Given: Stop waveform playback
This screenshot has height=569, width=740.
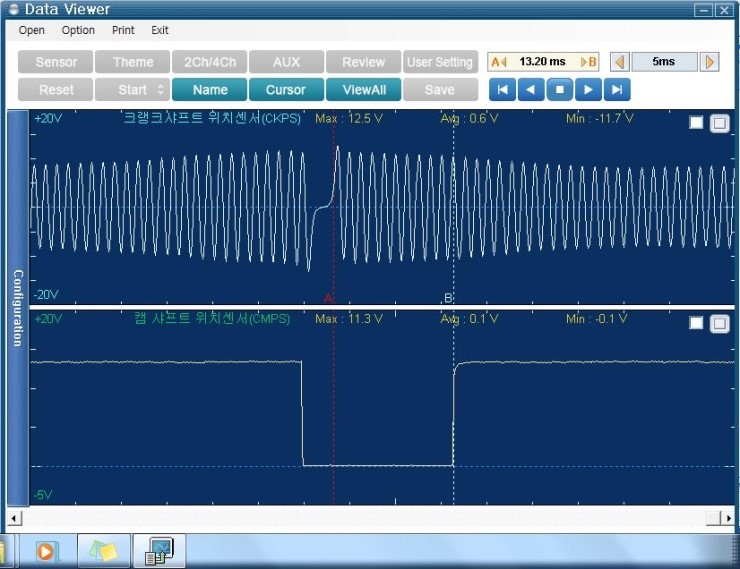Looking at the screenshot, I should [560, 90].
